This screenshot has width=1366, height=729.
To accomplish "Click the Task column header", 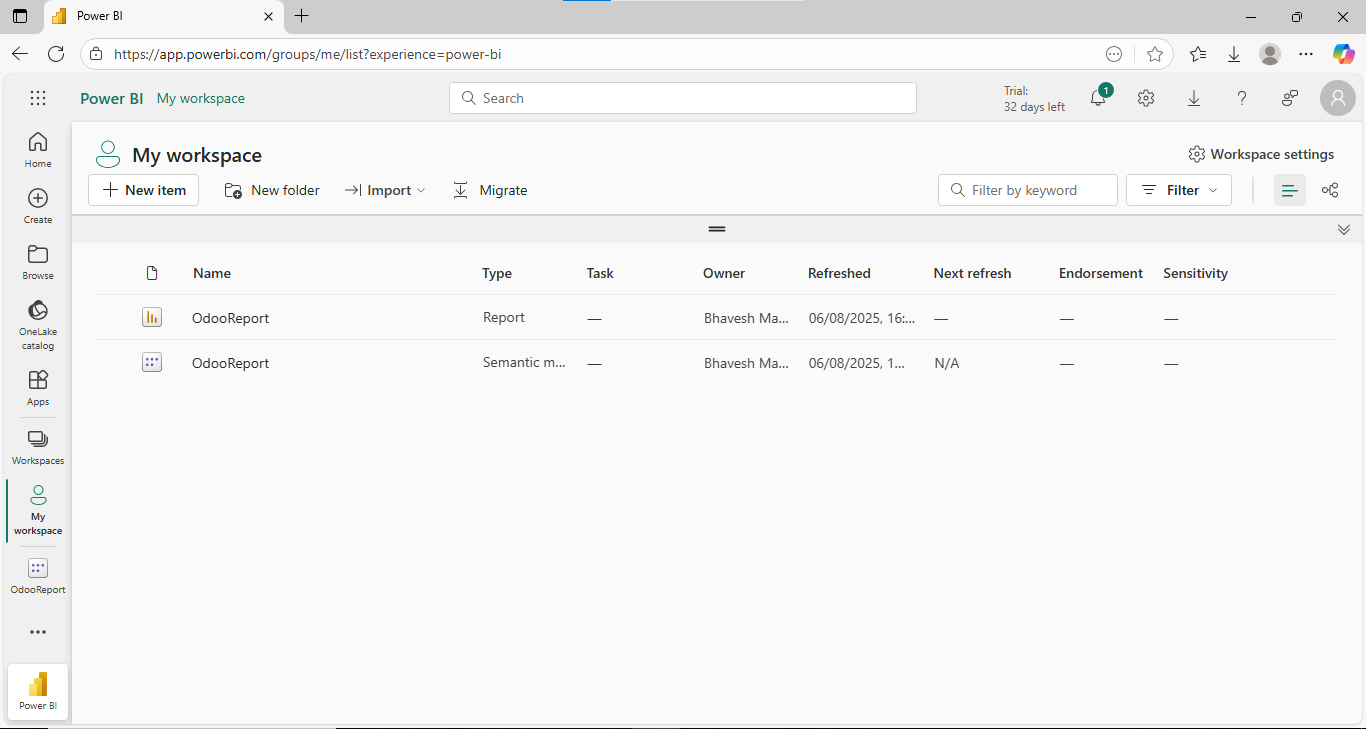I will click(x=600, y=273).
